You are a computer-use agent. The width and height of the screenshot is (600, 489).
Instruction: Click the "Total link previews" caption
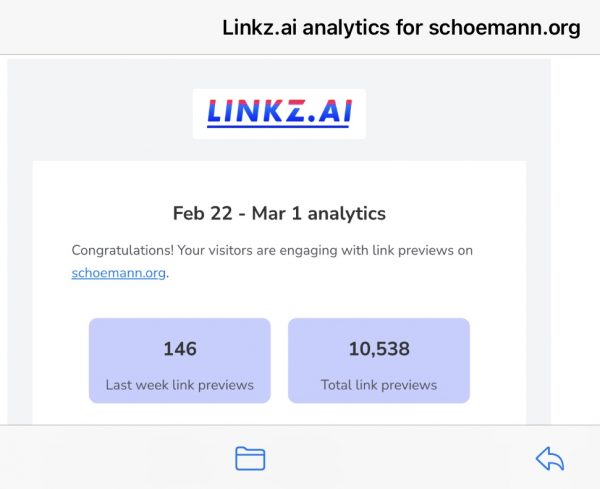(x=379, y=385)
